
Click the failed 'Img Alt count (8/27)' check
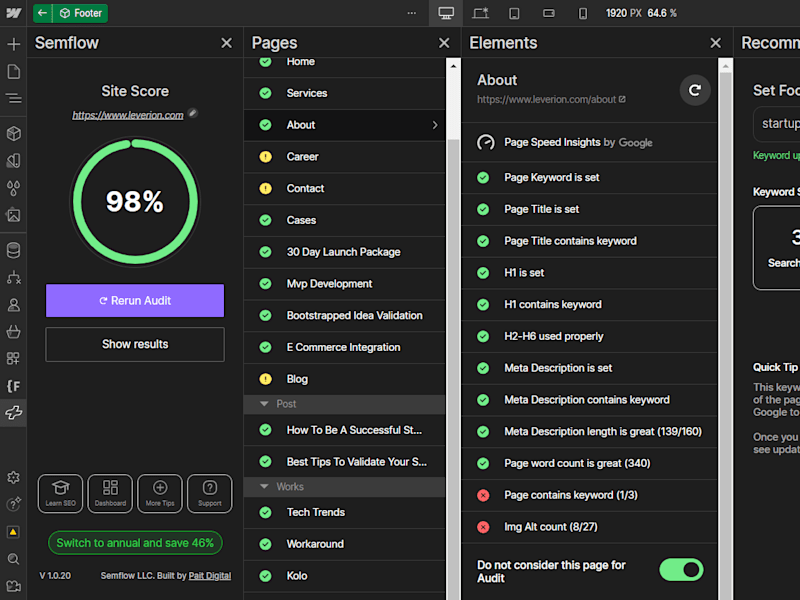tap(589, 527)
